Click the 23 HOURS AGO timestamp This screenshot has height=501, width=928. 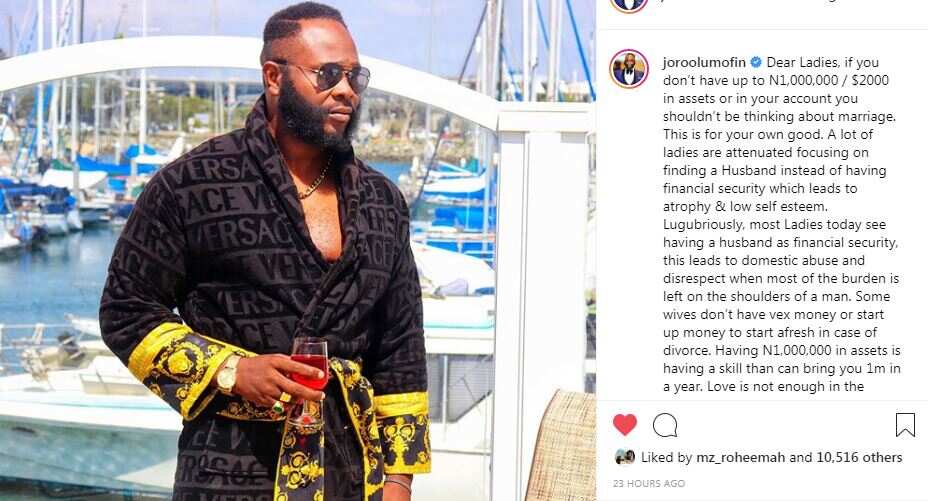(x=649, y=483)
